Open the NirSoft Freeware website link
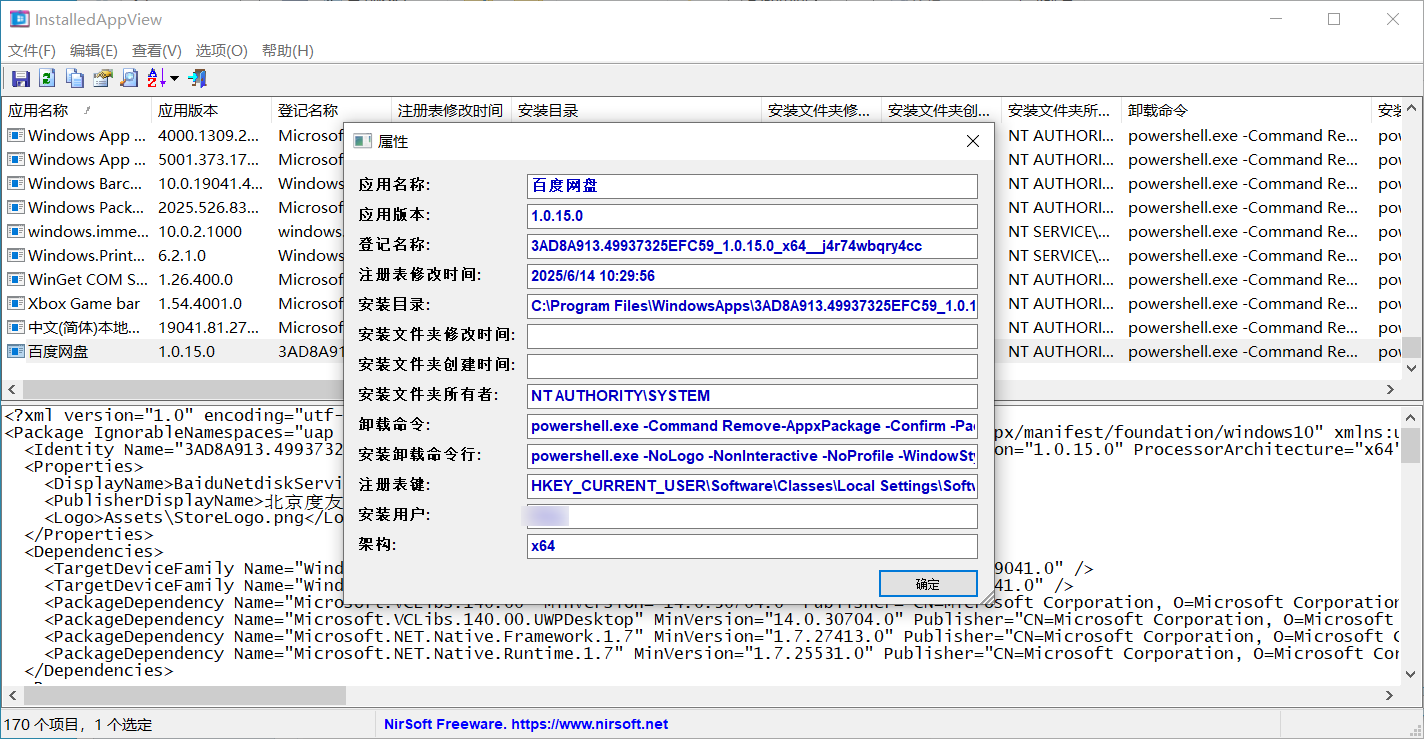The height and width of the screenshot is (739, 1424). pyautogui.click(x=526, y=724)
